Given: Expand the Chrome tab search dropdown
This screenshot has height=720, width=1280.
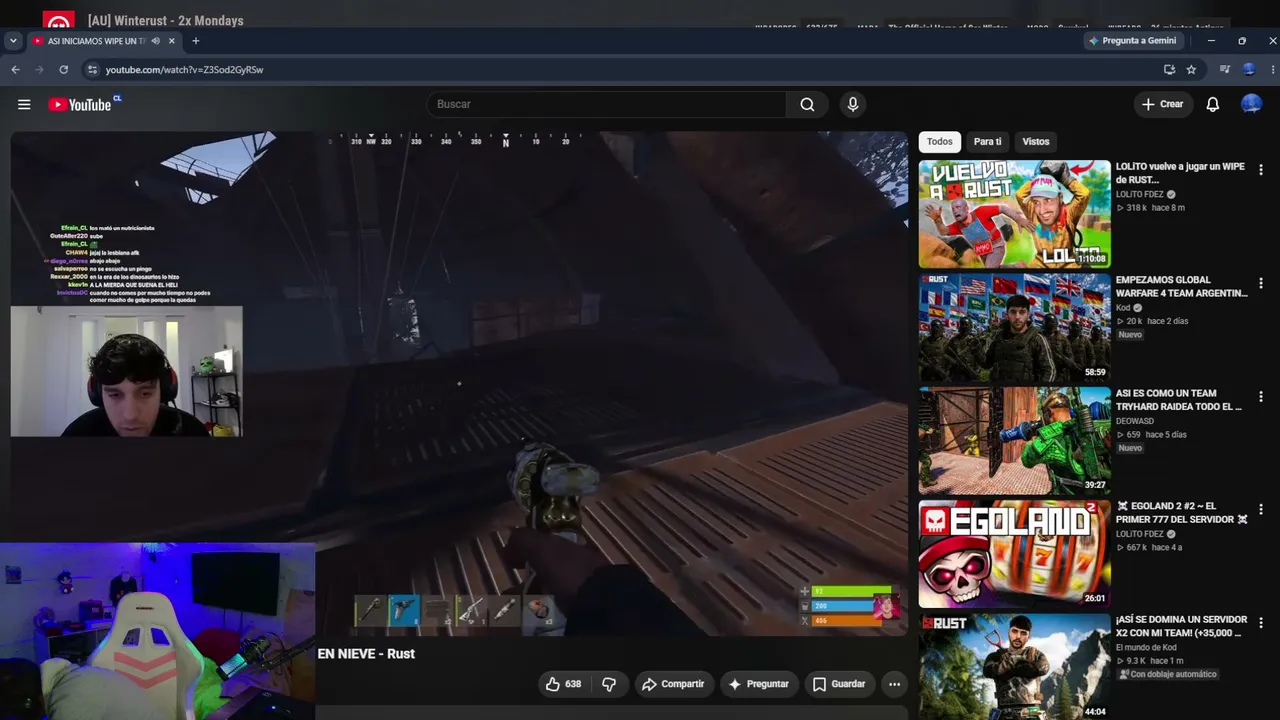Looking at the screenshot, I should [x=13, y=41].
